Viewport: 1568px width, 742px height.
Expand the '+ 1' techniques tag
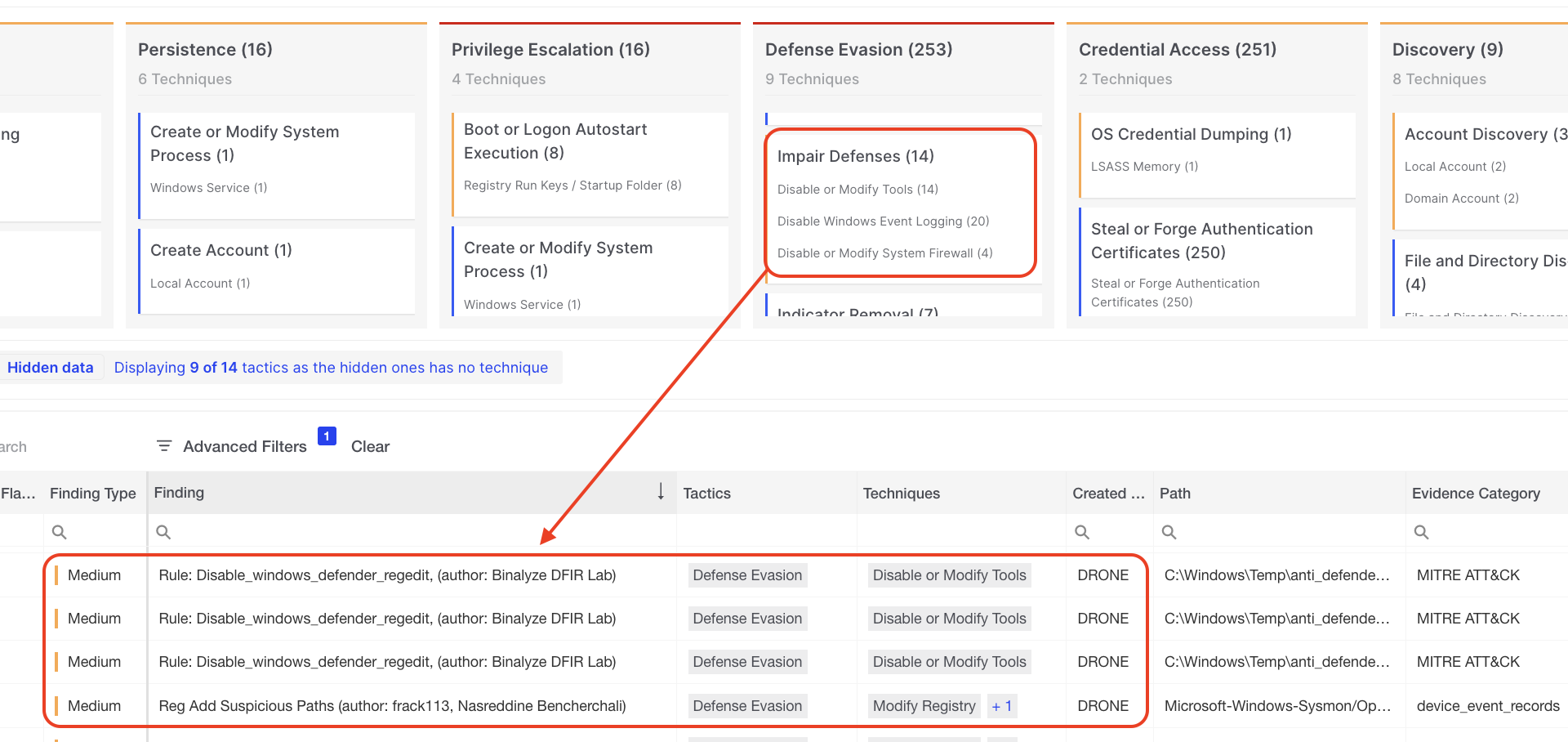tap(1001, 706)
